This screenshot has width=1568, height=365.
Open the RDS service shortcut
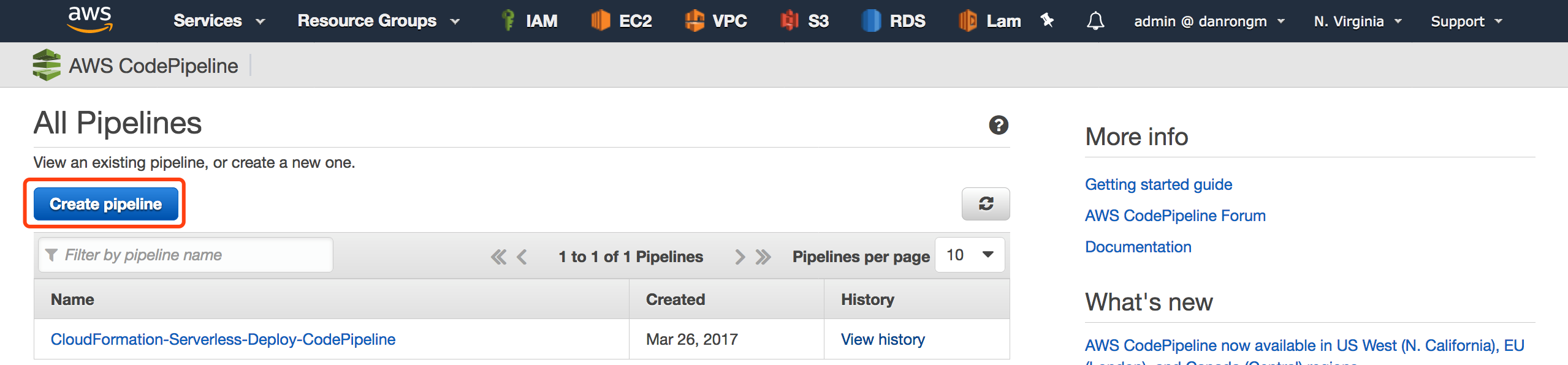pyautogui.click(x=894, y=21)
